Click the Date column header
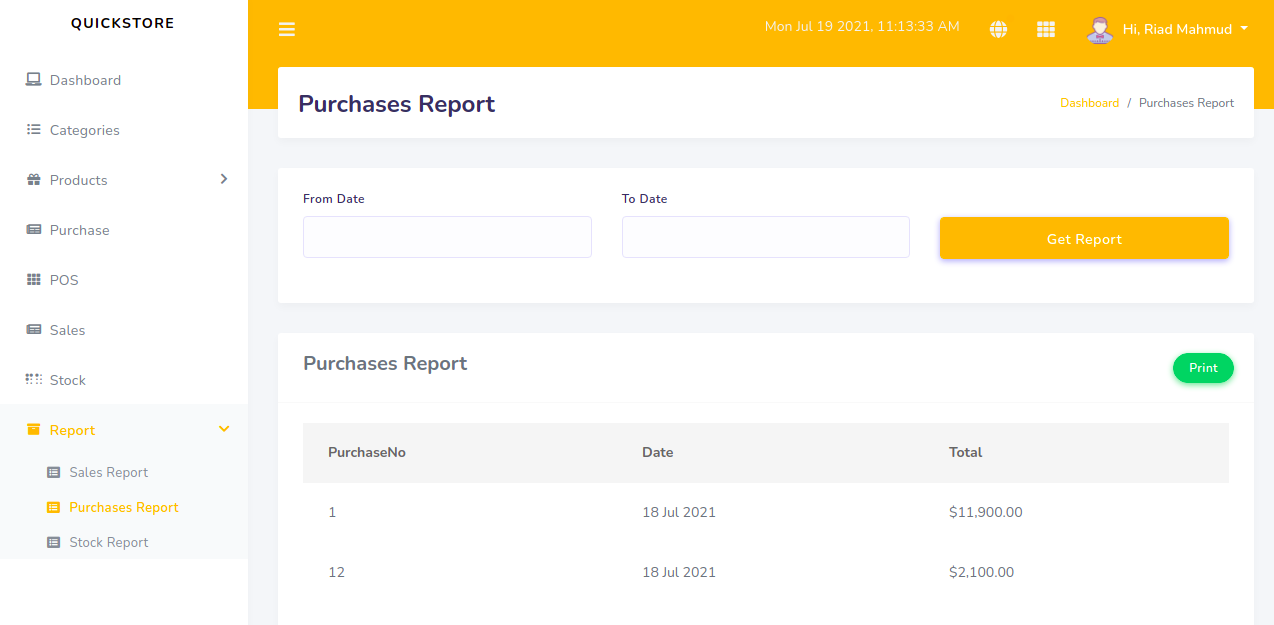 pos(657,452)
